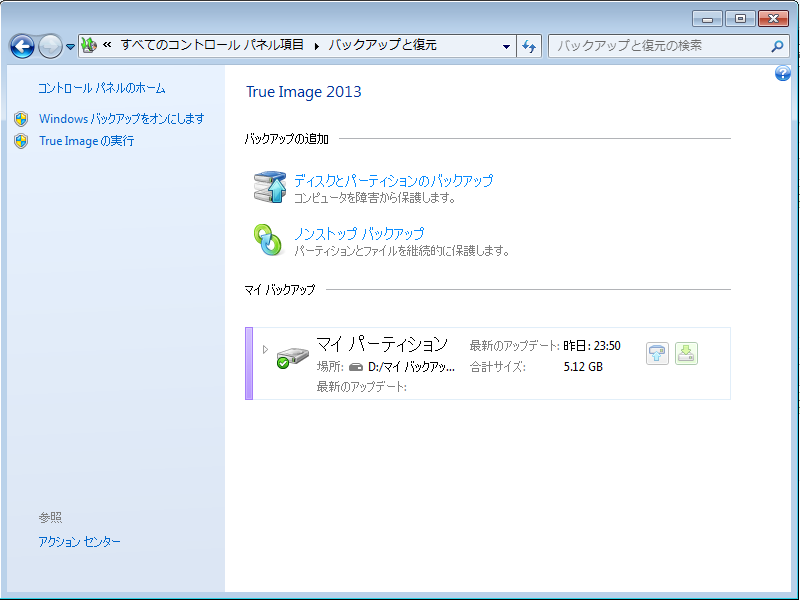Click パーティションとファイルを継続的に保護します。 description
The height and width of the screenshot is (601, 800).
point(402,251)
